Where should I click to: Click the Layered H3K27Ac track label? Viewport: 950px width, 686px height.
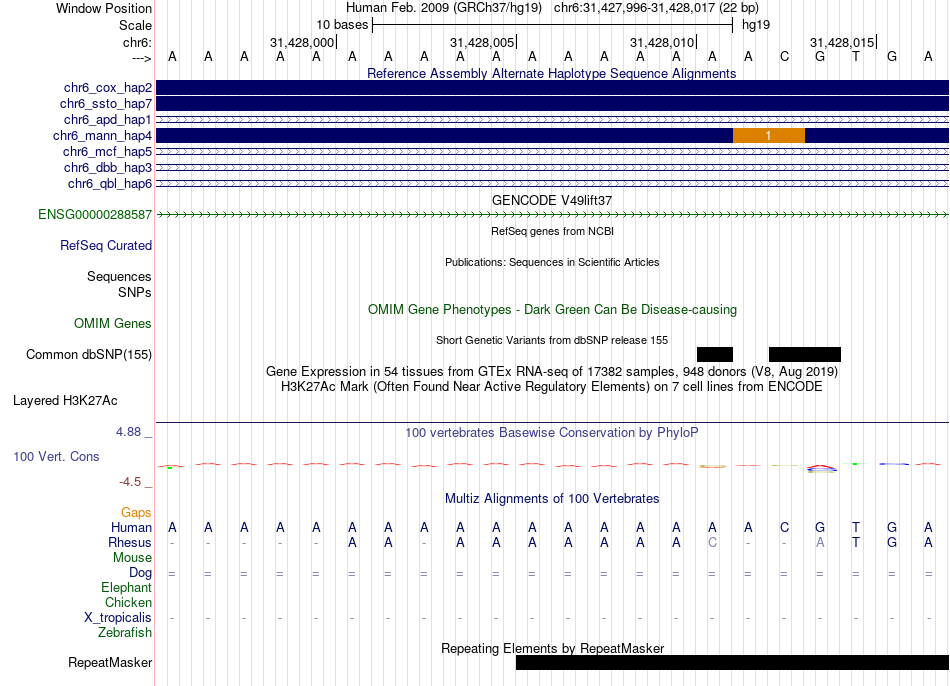click(65, 401)
